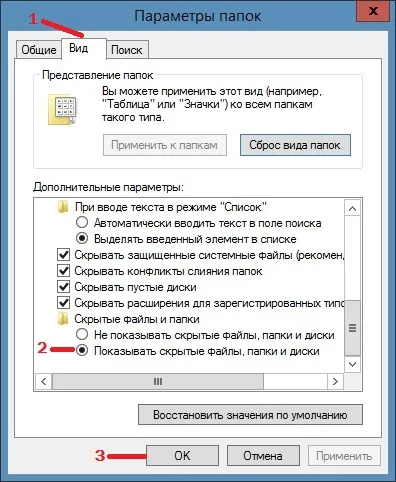
Task: Click При вводе текста в режиме "Список" label
Action: tap(171, 207)
